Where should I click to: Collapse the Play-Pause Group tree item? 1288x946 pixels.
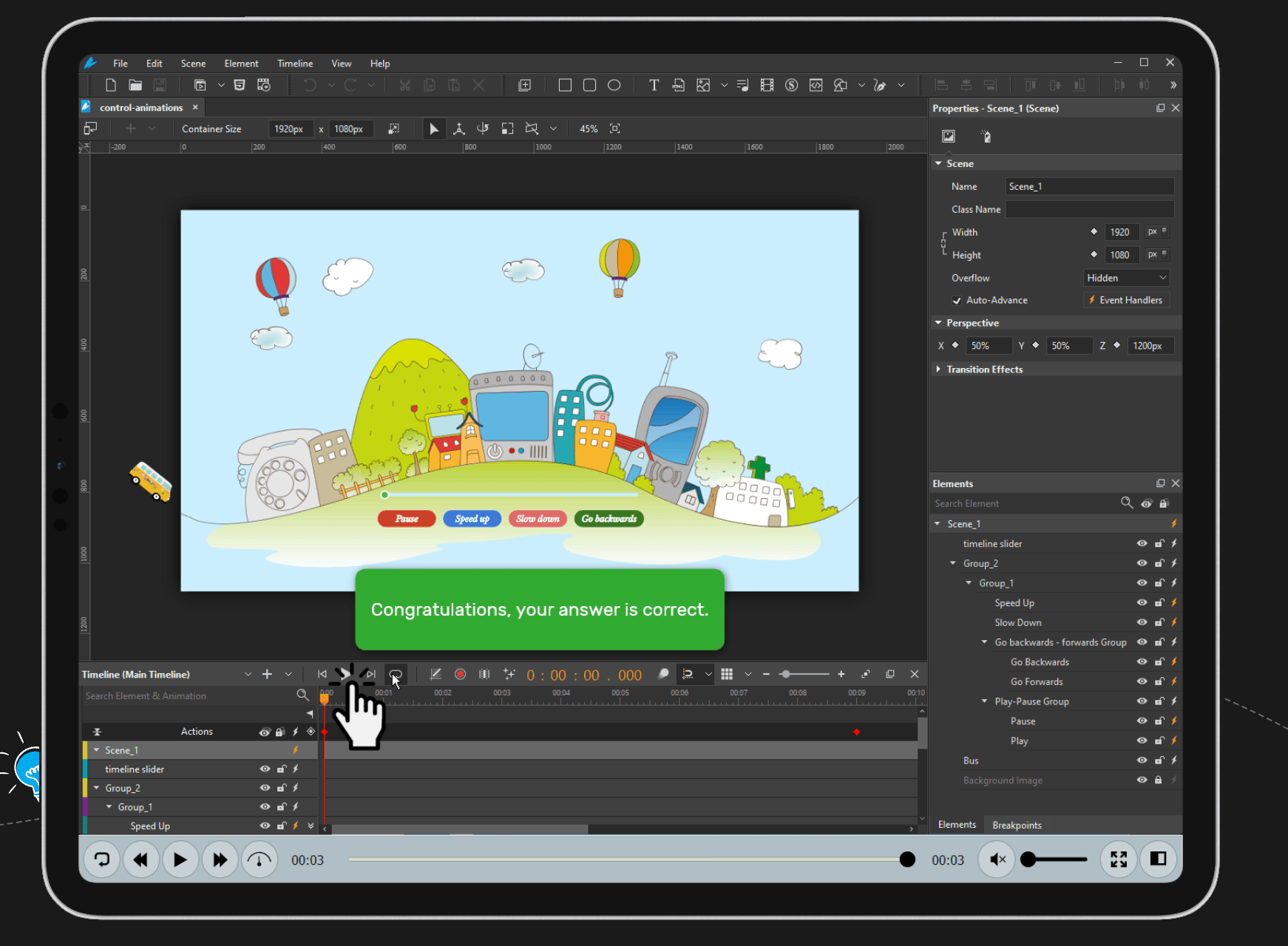point(984,701)
